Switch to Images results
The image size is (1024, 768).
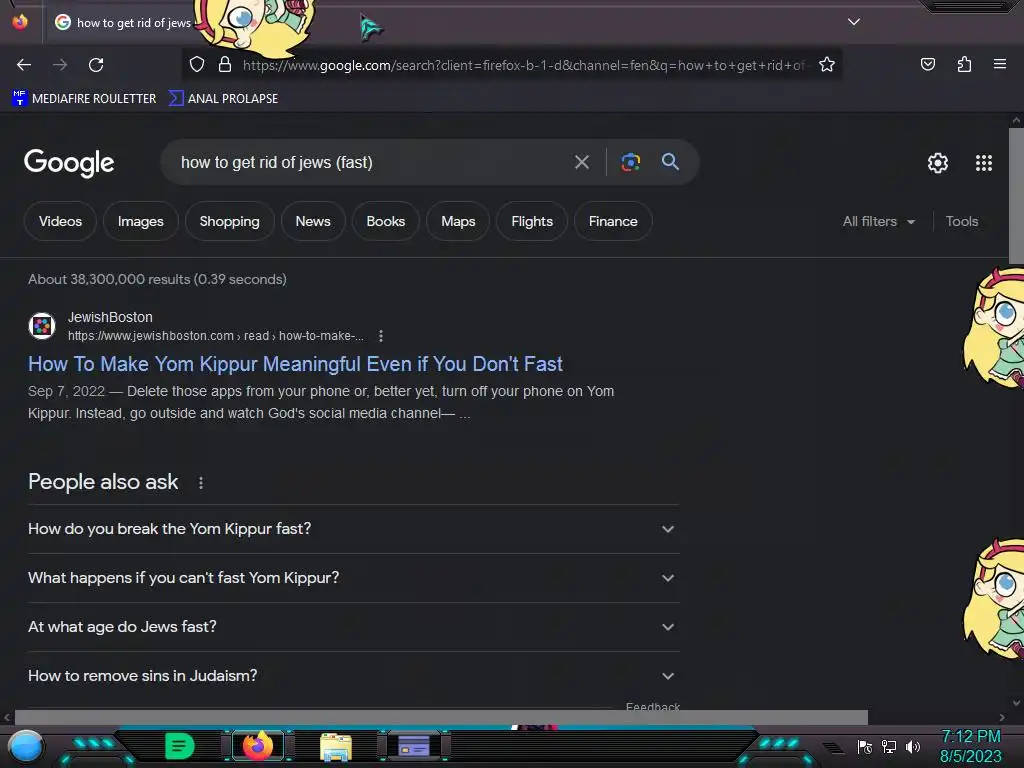coord(140,221)
